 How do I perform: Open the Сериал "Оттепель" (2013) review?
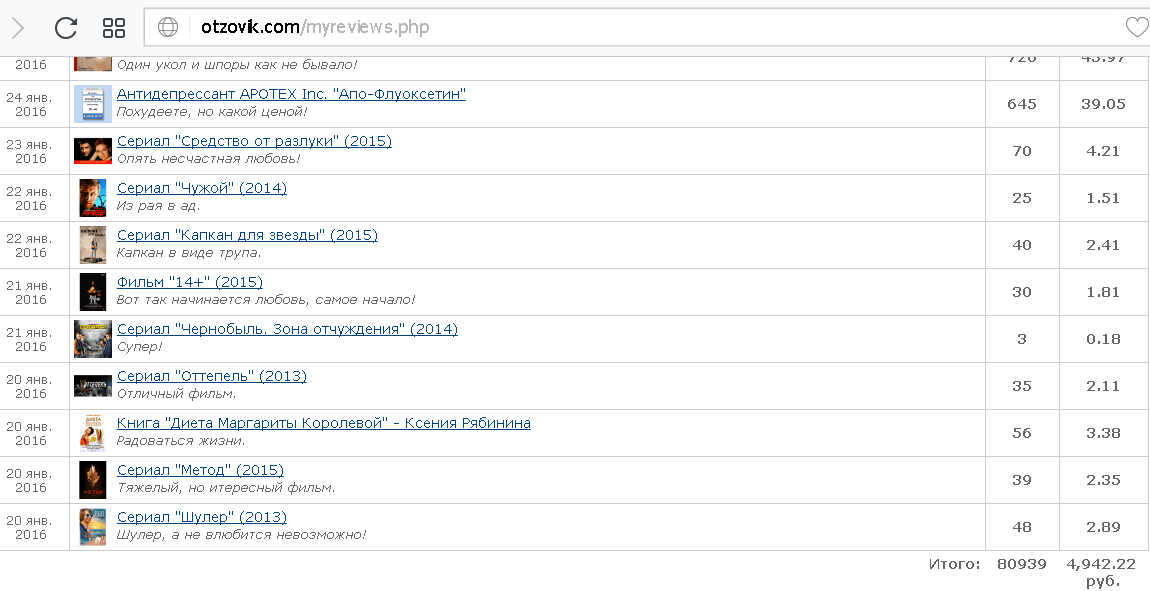[211, 376]
